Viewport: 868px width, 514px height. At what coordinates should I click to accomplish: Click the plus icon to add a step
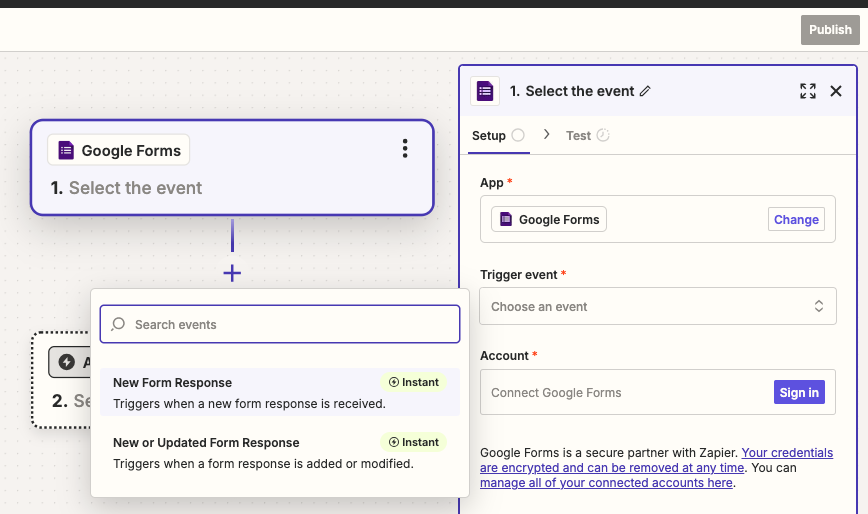(x=232, y=273)
